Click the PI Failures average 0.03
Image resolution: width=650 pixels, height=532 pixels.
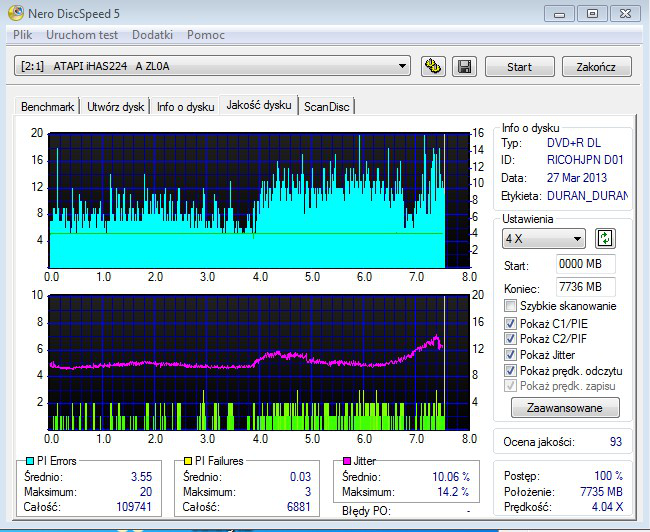point(300,477)
